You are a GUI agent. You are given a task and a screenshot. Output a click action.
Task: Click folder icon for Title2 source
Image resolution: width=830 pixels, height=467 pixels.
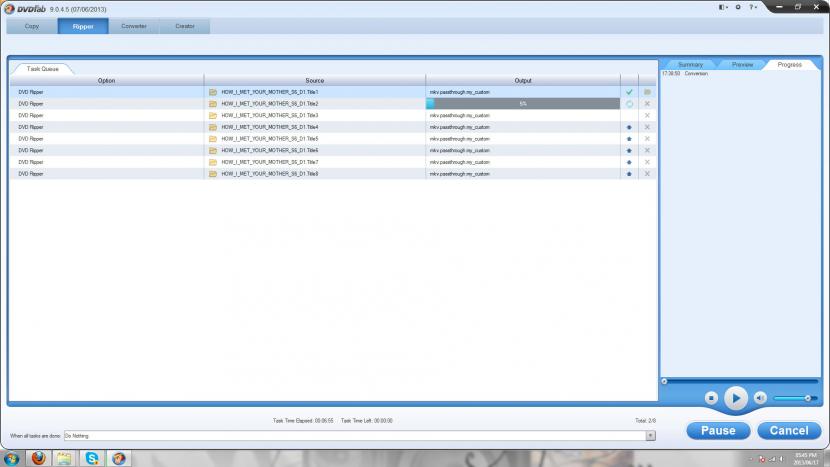pos(213,104)
